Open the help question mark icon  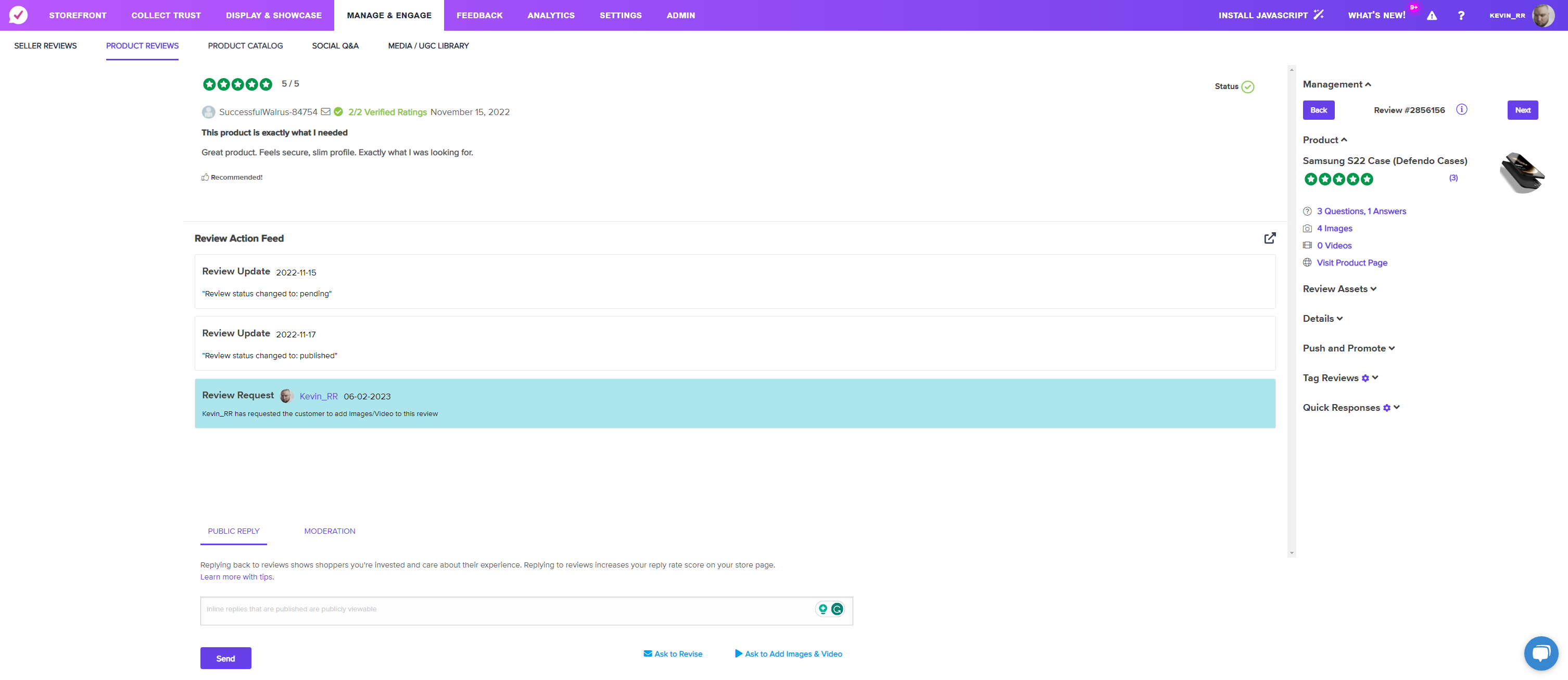[1461, 15]
